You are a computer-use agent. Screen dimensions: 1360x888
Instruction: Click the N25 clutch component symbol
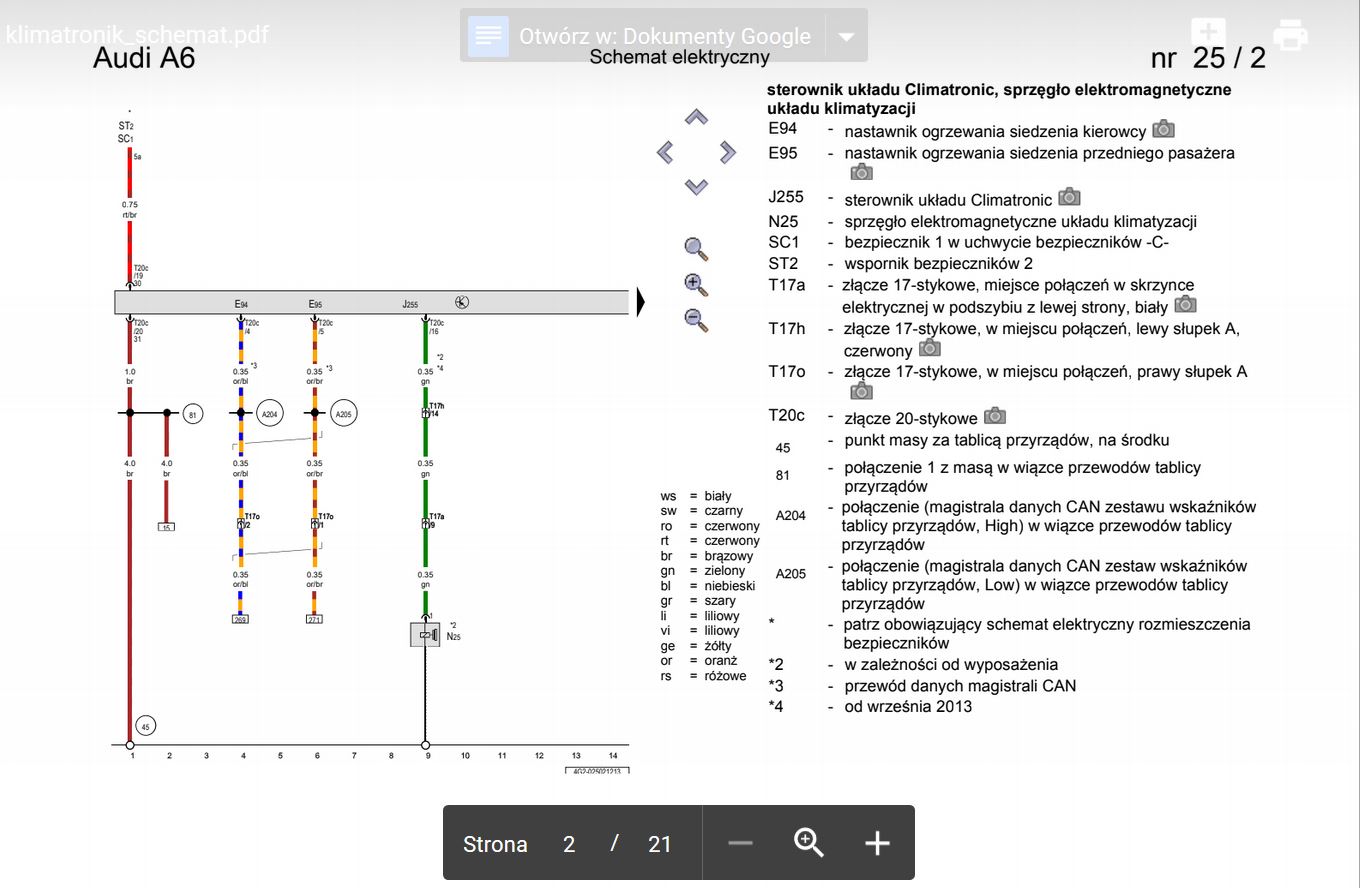tap(425, 634)
